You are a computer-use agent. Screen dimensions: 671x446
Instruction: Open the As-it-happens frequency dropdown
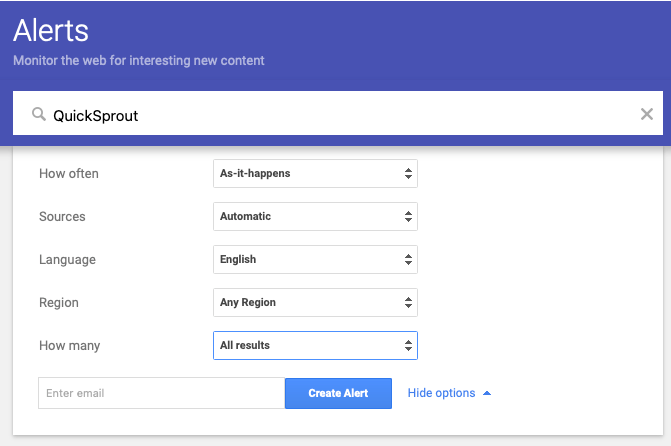(x=315, y=173)
